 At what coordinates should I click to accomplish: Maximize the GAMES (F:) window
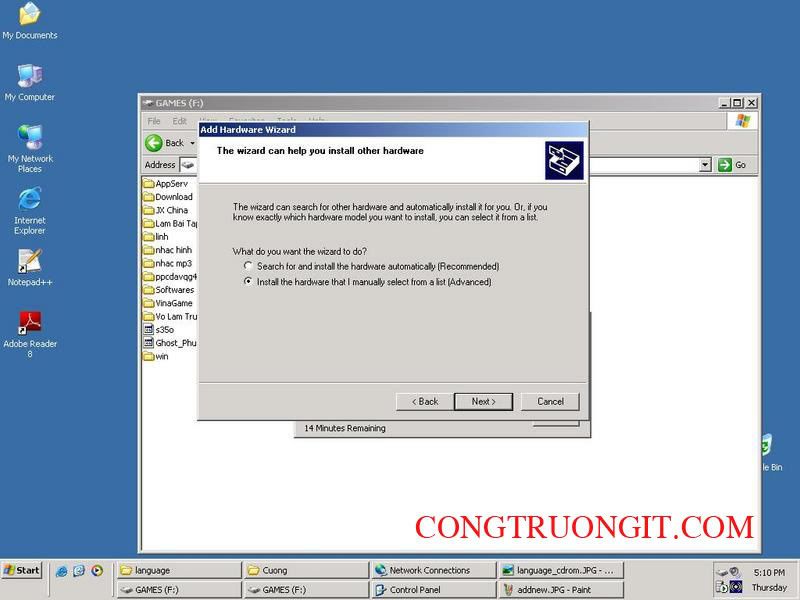pyautogui.click(x=738, y=103)
